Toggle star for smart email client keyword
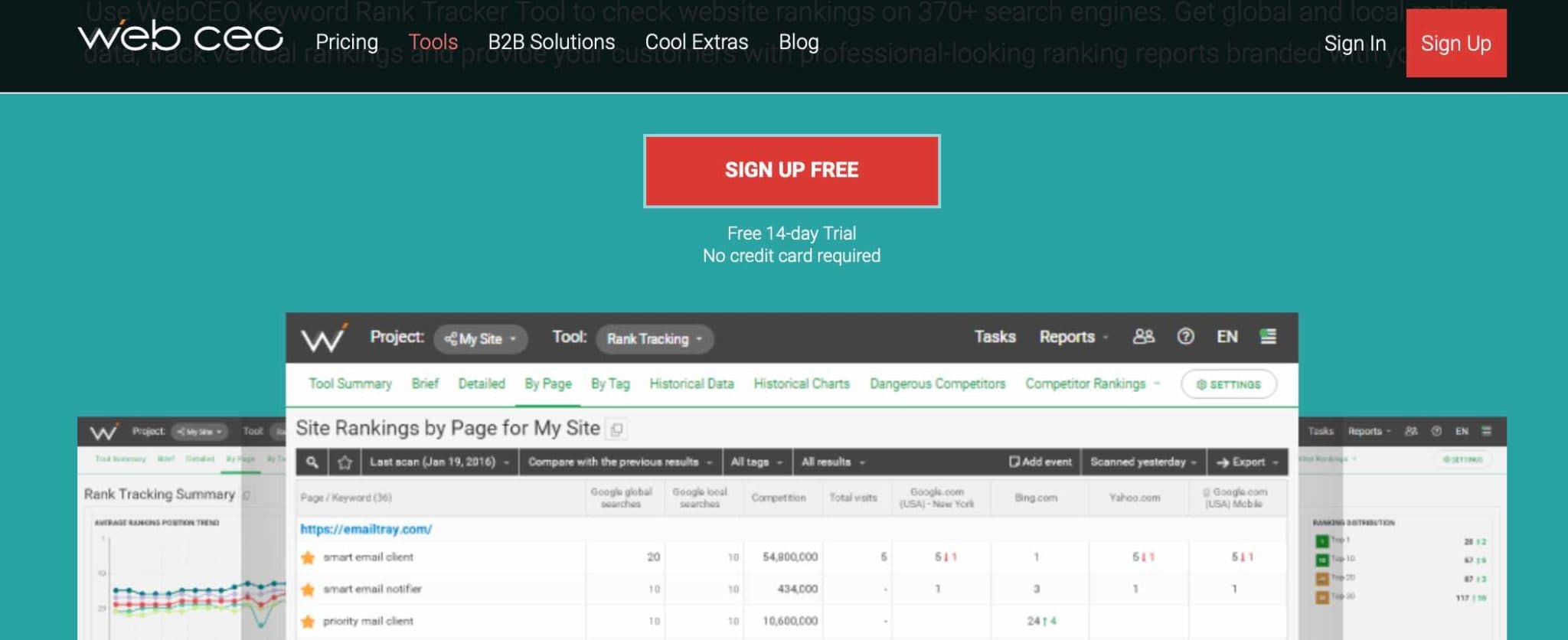Image resolution: width=1568 pixels, height=640 pixels. (x=308, y=557)
